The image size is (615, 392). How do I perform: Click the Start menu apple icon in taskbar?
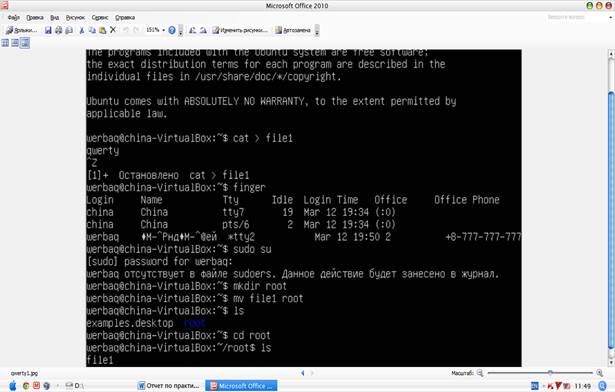(13, 386)
